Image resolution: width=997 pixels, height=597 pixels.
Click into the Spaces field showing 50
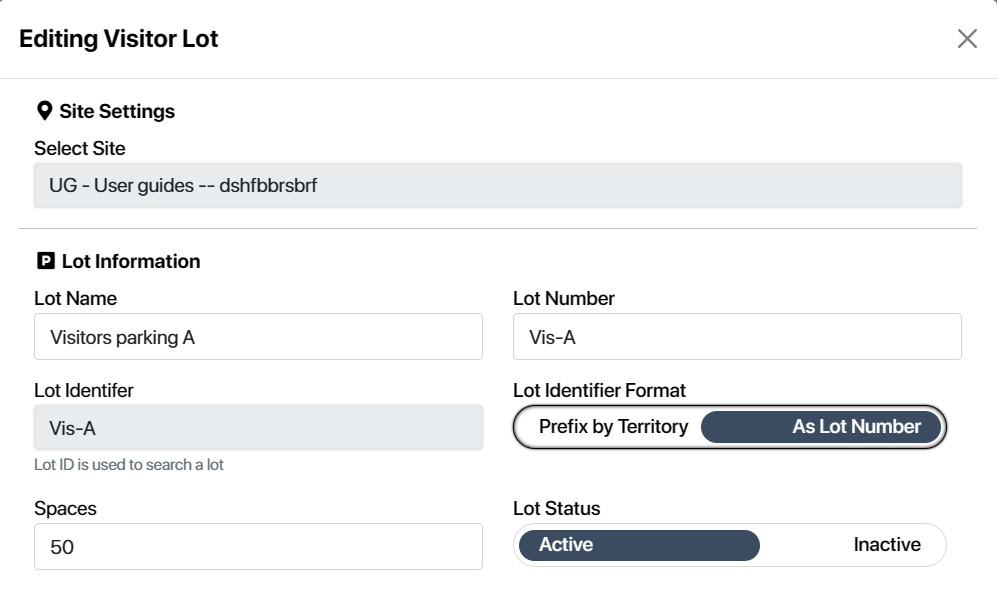[258, 546]
